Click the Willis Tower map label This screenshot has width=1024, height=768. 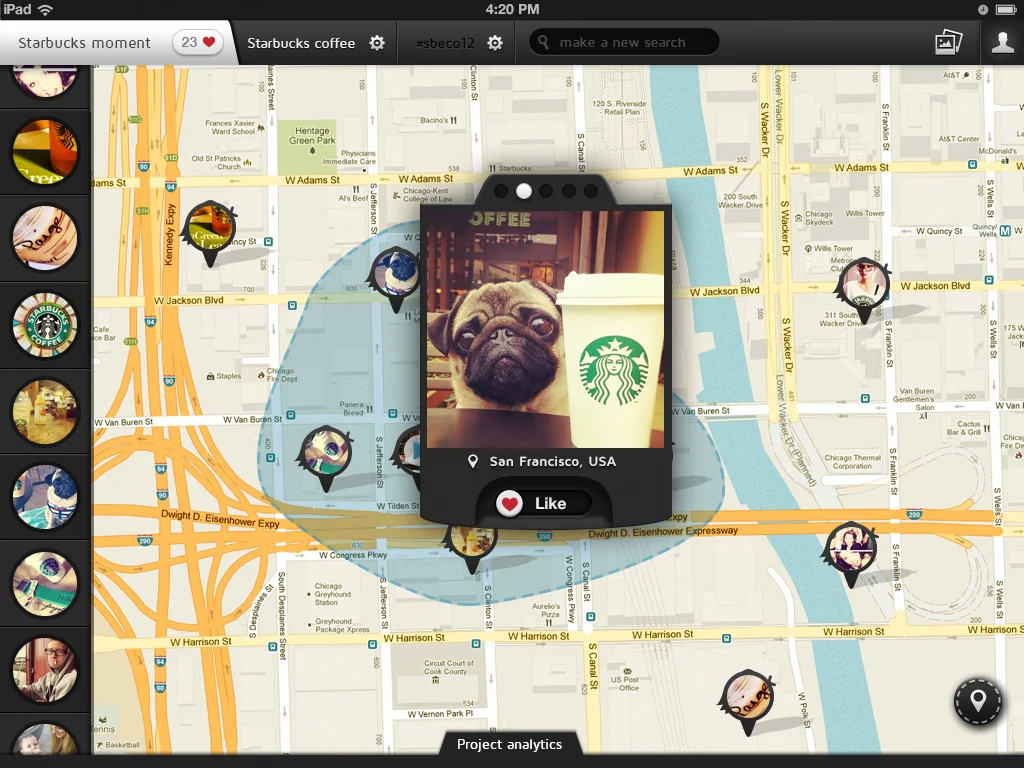(865, 214)
